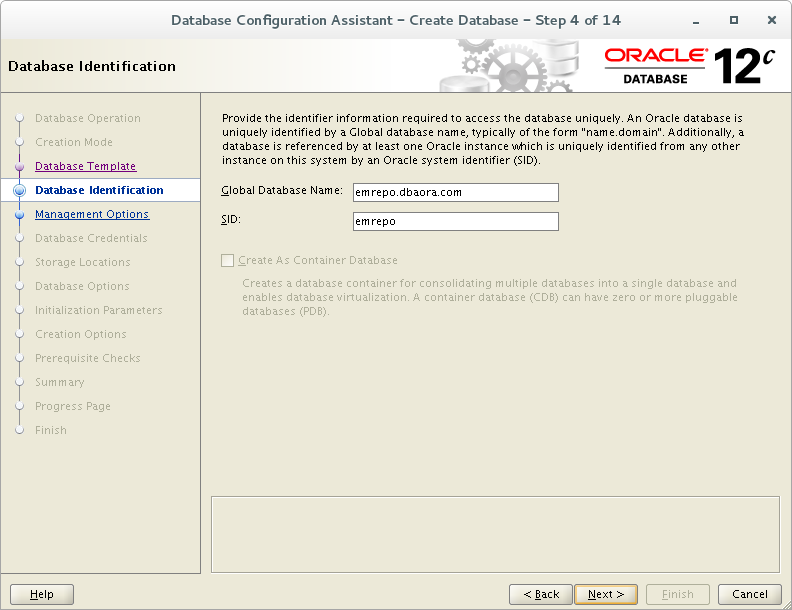This screenshot has height=610, width=792.
Task: Go back with the Back button
Action: point(540,594)
